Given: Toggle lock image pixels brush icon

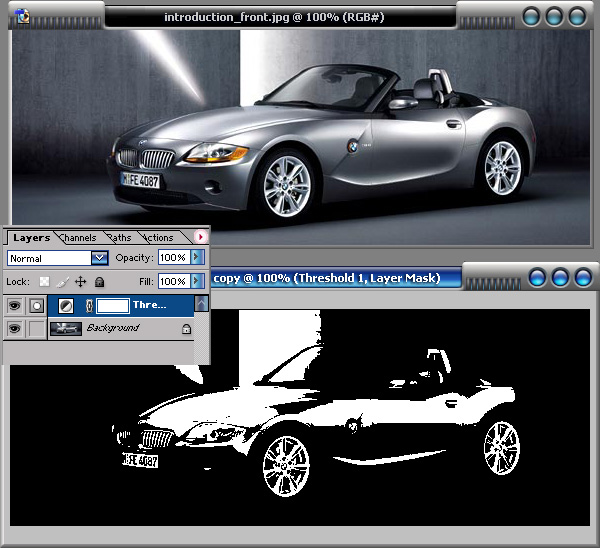Looking at the screenshot, I should [62, 282].
